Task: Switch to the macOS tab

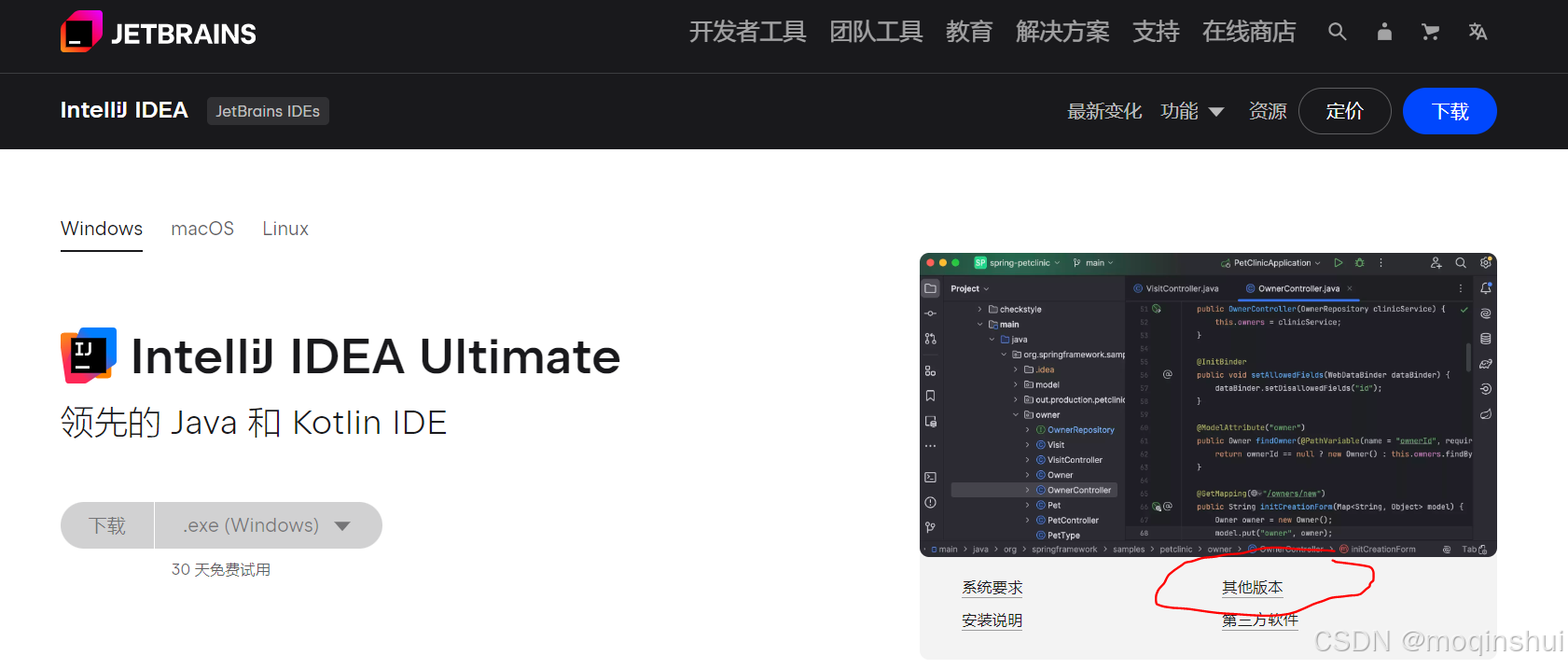Action: pos(202,229)
